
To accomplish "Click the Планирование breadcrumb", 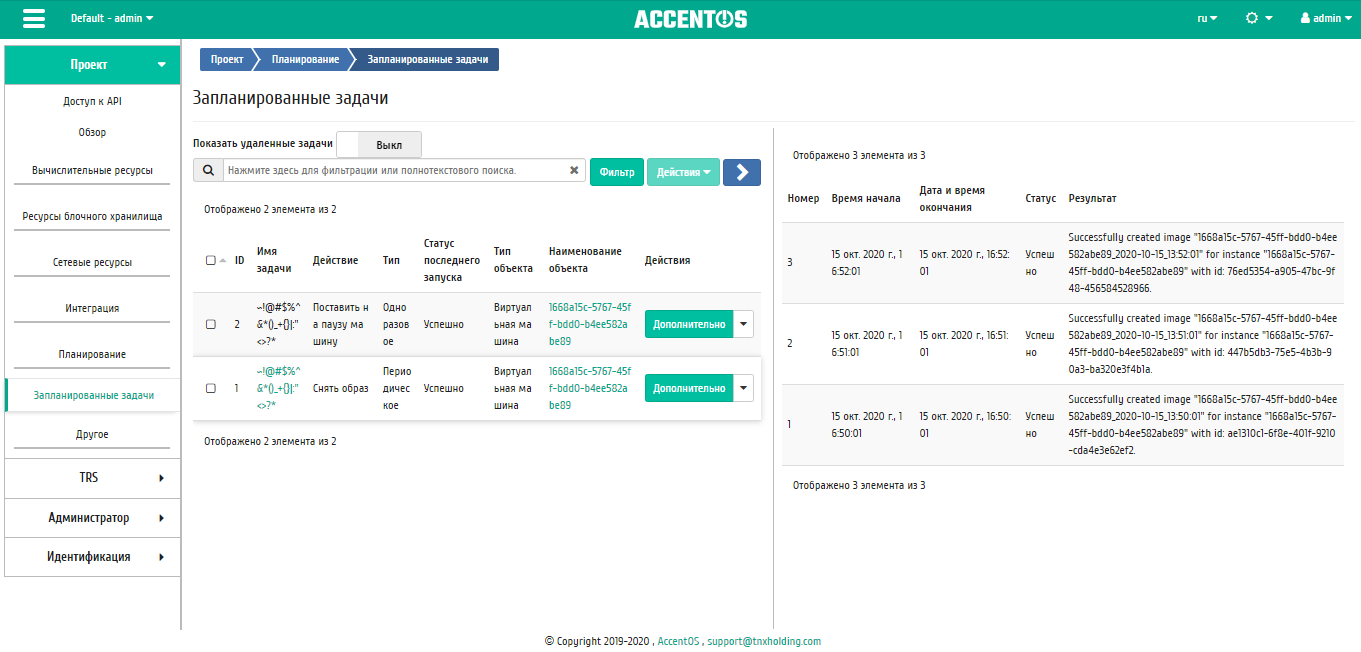I will [305, 60].
